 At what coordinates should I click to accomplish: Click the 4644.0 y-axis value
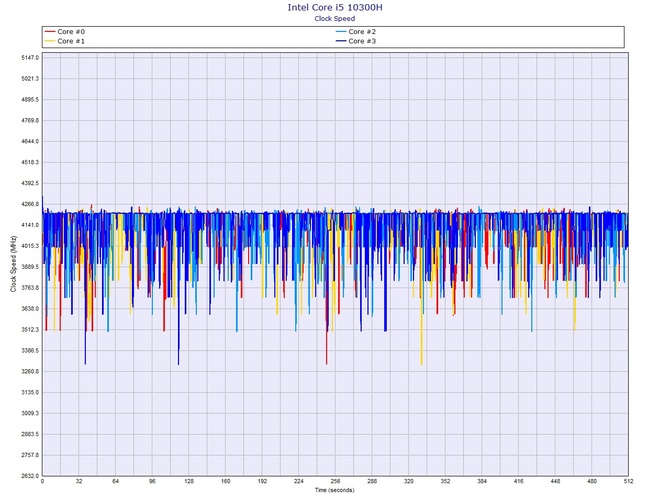tap(30, 141)
